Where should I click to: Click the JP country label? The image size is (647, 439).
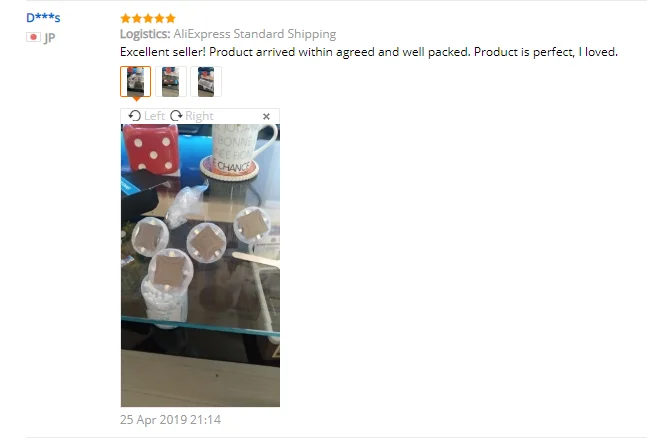coord(50,38)
